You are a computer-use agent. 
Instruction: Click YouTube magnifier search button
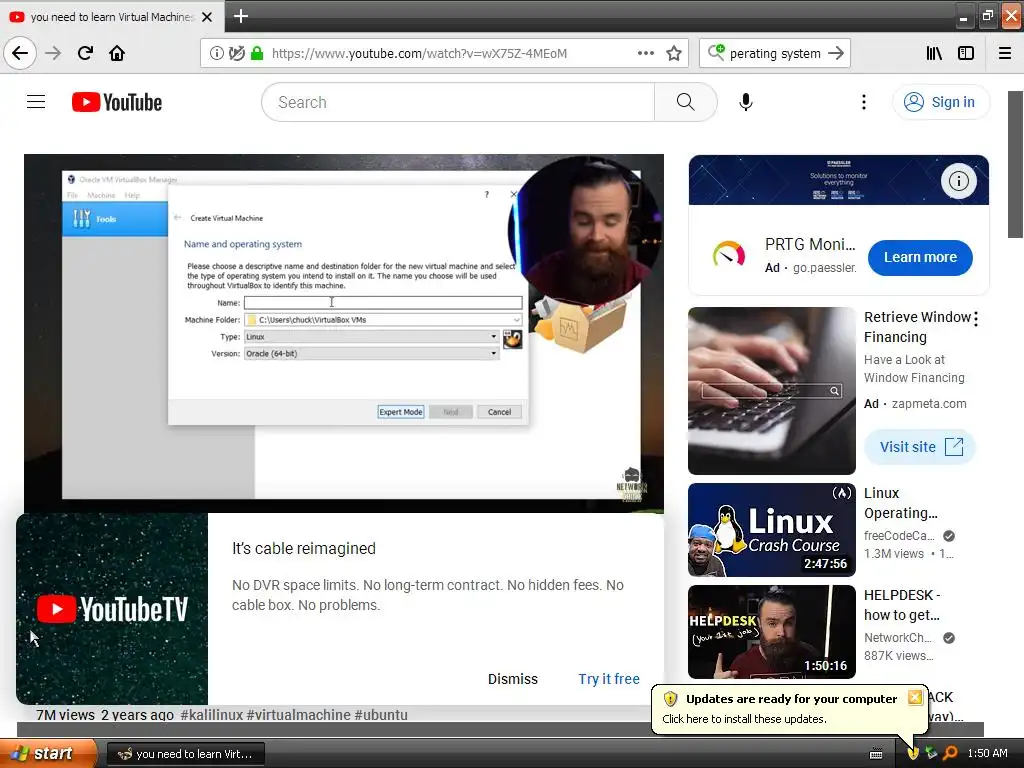(x=686, y=103)
